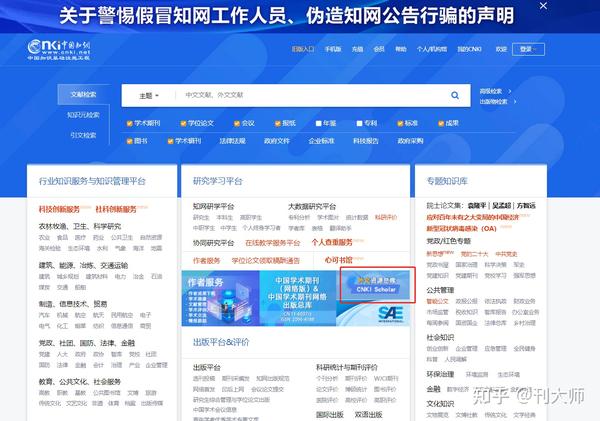Open 新型冠状病毒感染 (OA) link

[x=461, y=228]
